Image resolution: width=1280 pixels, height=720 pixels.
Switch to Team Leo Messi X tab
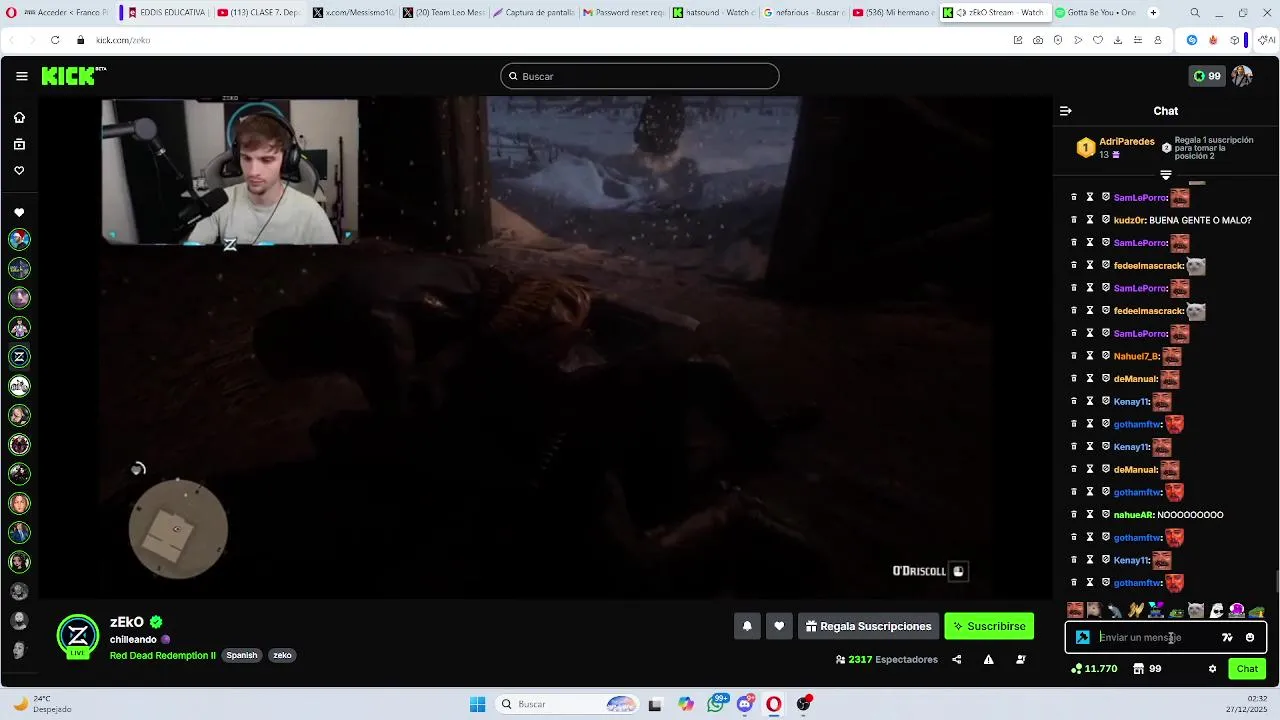tap(442, 12)
